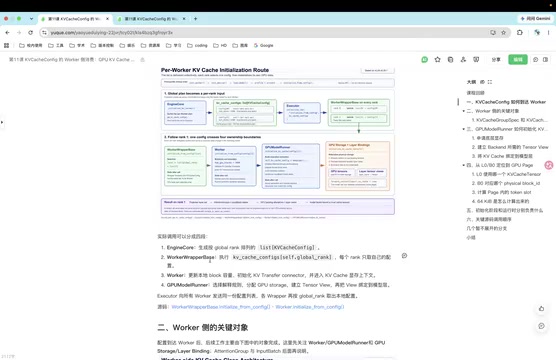Viewport: 556px width, 360px height.
Task: Open the Google bookmark
Action: (263, 45)
